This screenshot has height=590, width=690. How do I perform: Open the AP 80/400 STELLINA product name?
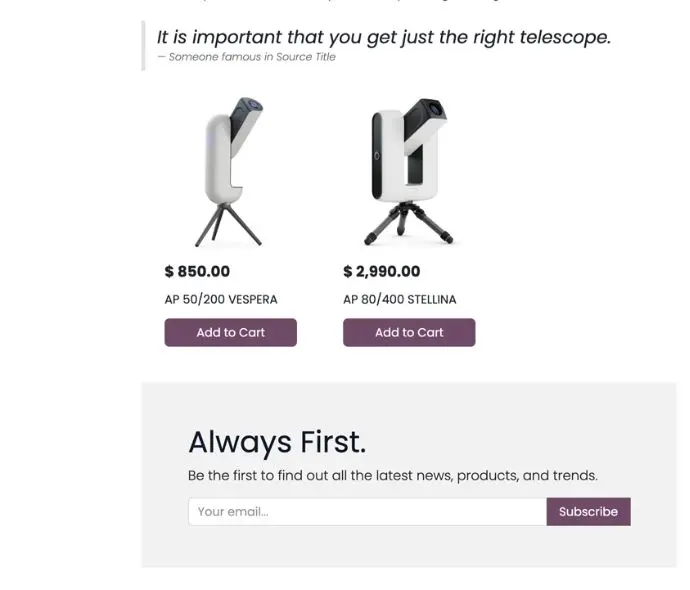(400, 299)
